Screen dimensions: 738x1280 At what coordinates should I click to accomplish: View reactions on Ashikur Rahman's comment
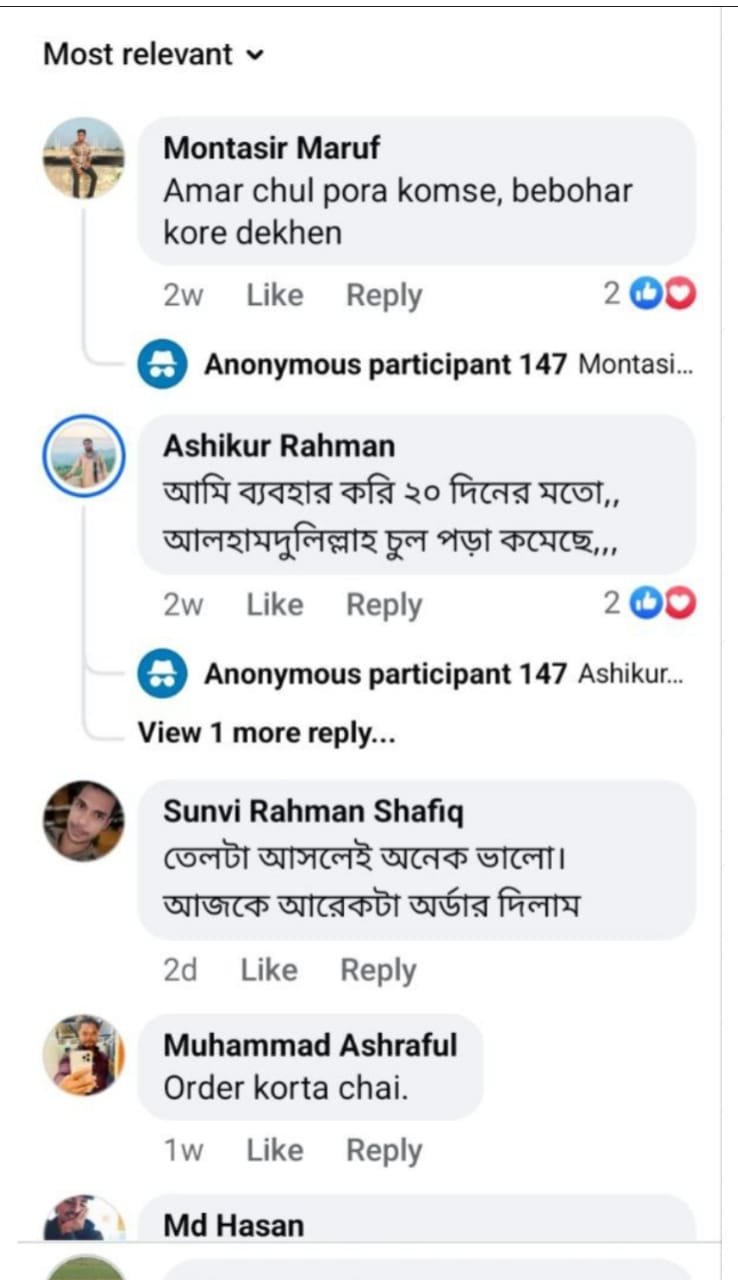pos(650,604)
